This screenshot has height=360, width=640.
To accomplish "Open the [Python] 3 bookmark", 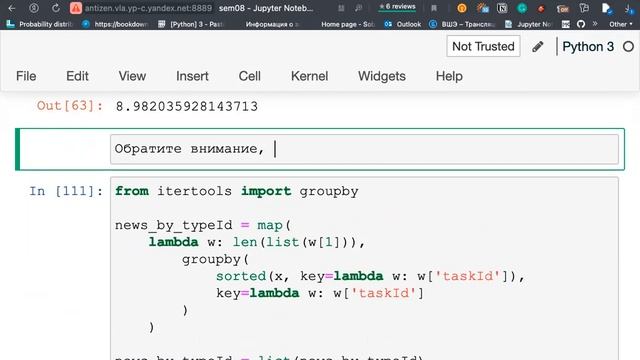I will click(191, 24).
